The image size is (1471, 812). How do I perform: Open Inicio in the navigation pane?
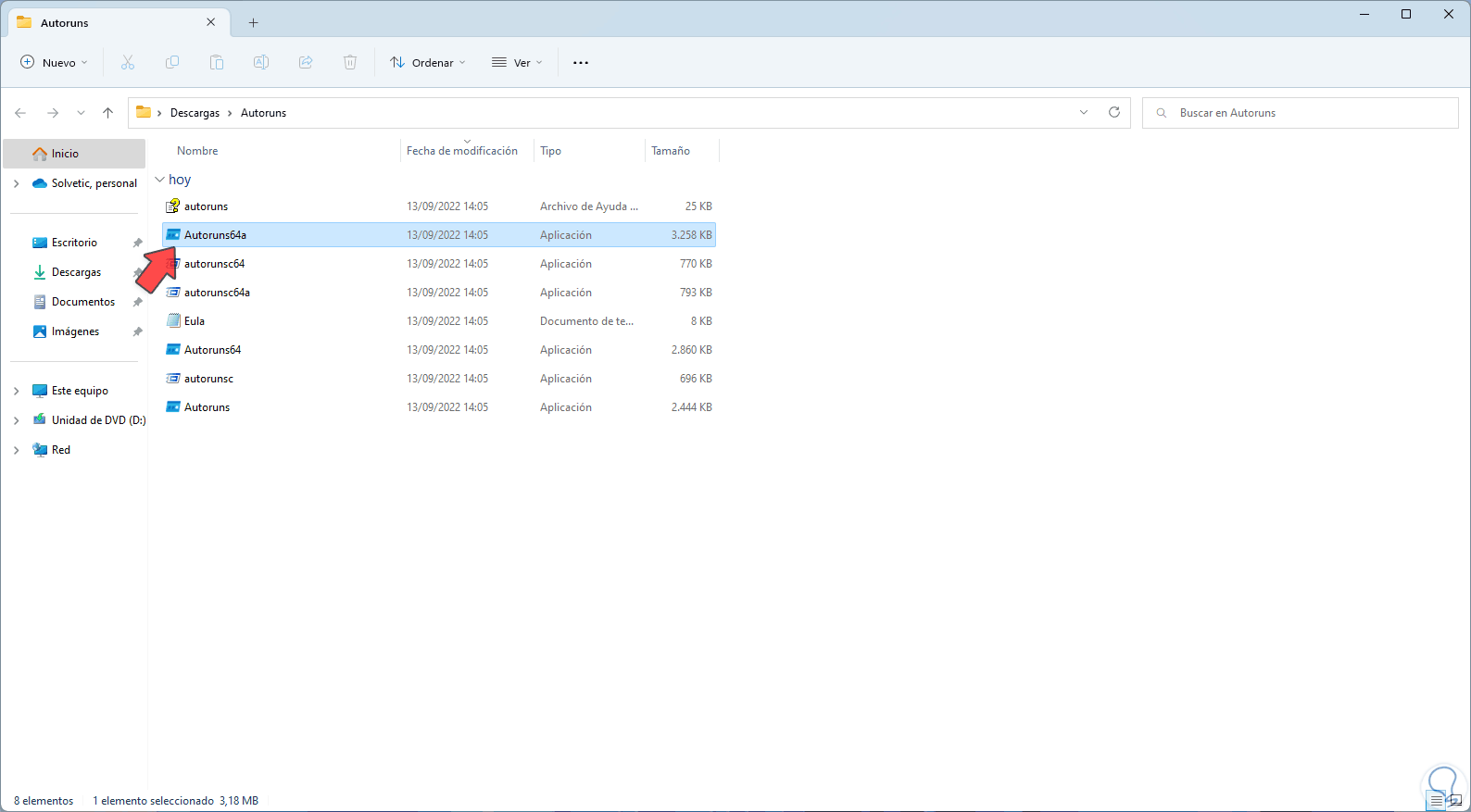(74, 154)
